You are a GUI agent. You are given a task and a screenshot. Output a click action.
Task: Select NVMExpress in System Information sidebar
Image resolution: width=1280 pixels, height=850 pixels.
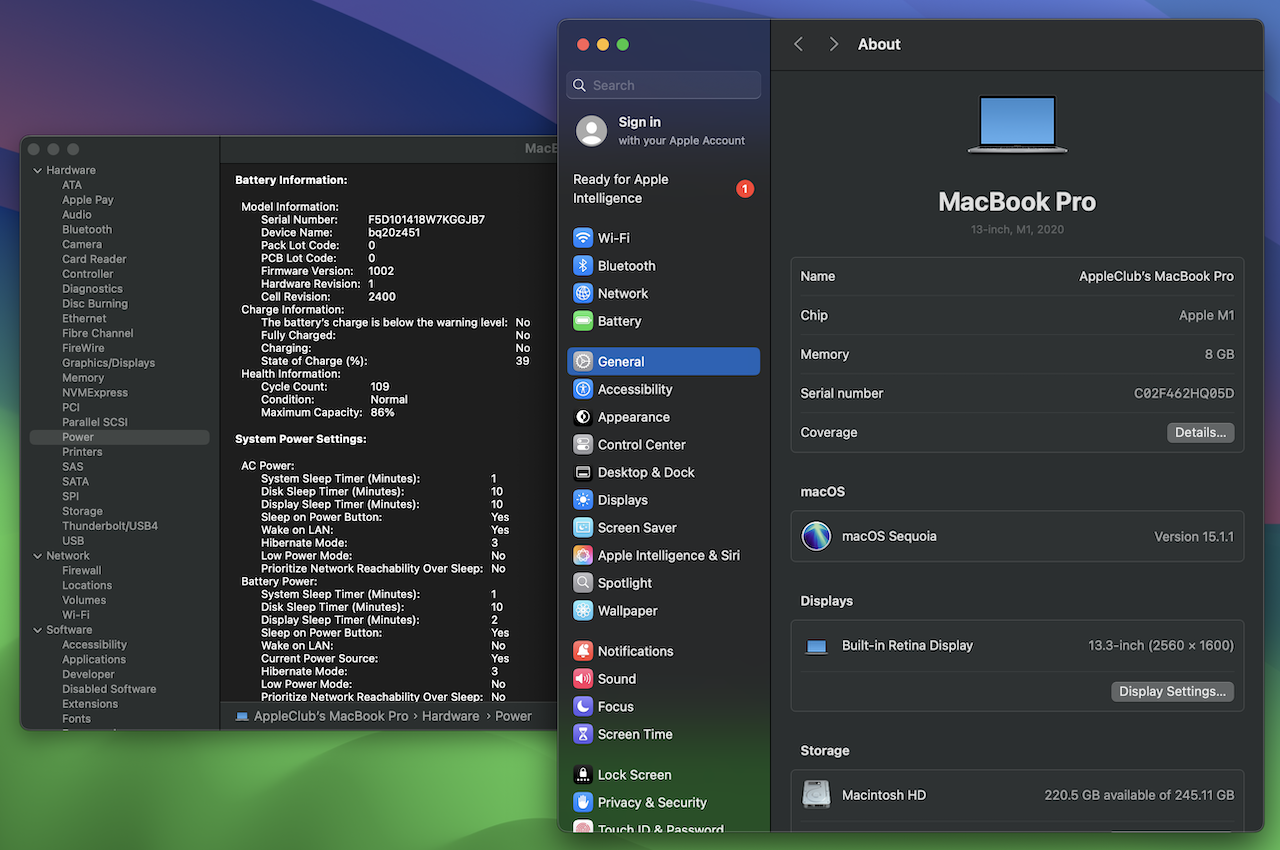[95, 393]
